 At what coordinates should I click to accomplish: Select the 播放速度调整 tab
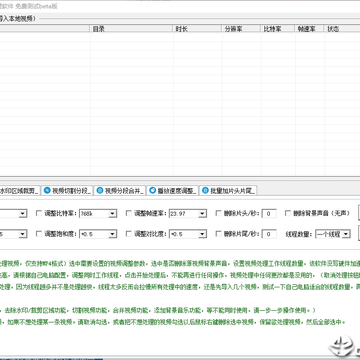tap(173, 191)
